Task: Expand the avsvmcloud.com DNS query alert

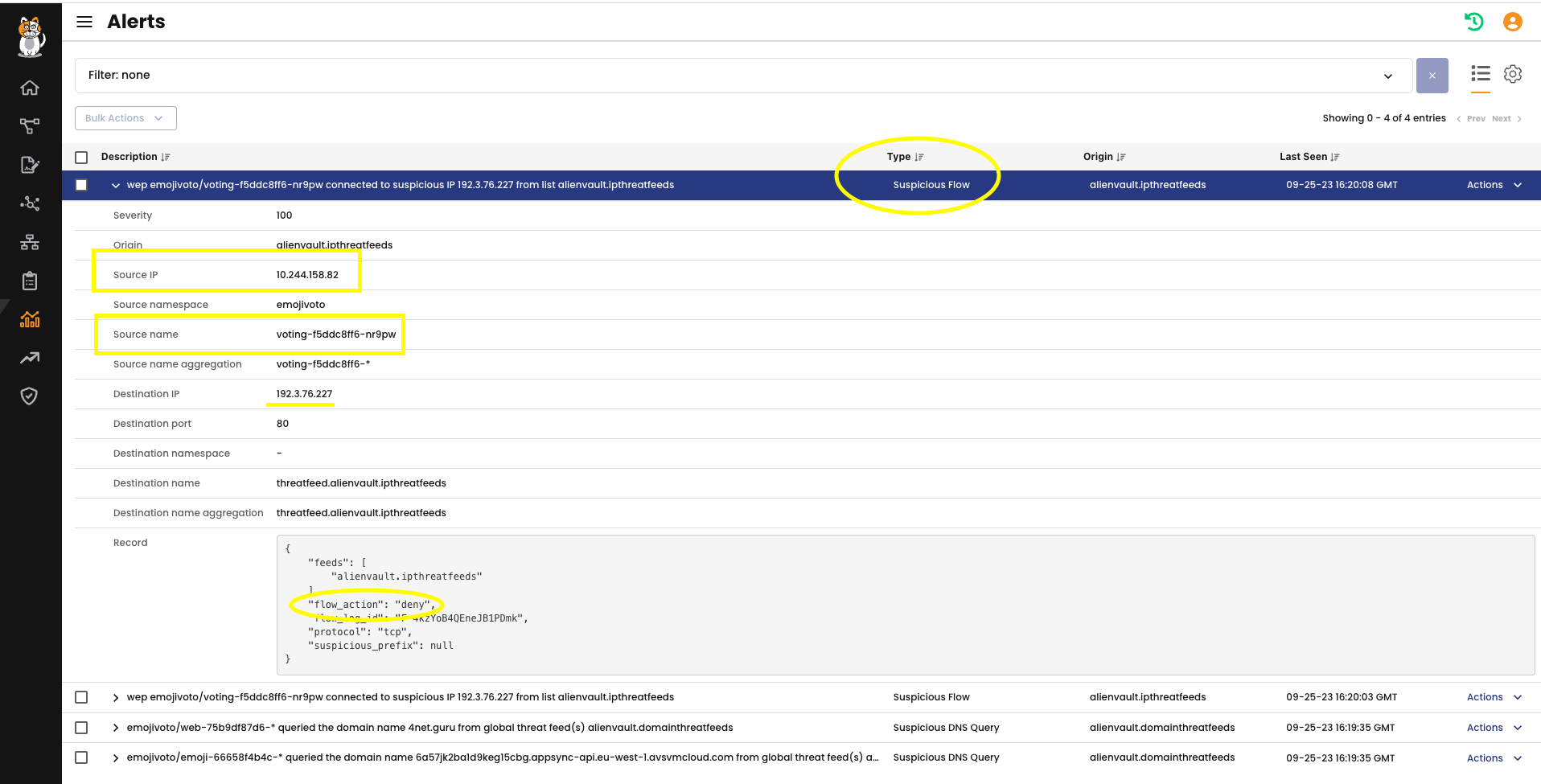Action: point(116,757)
